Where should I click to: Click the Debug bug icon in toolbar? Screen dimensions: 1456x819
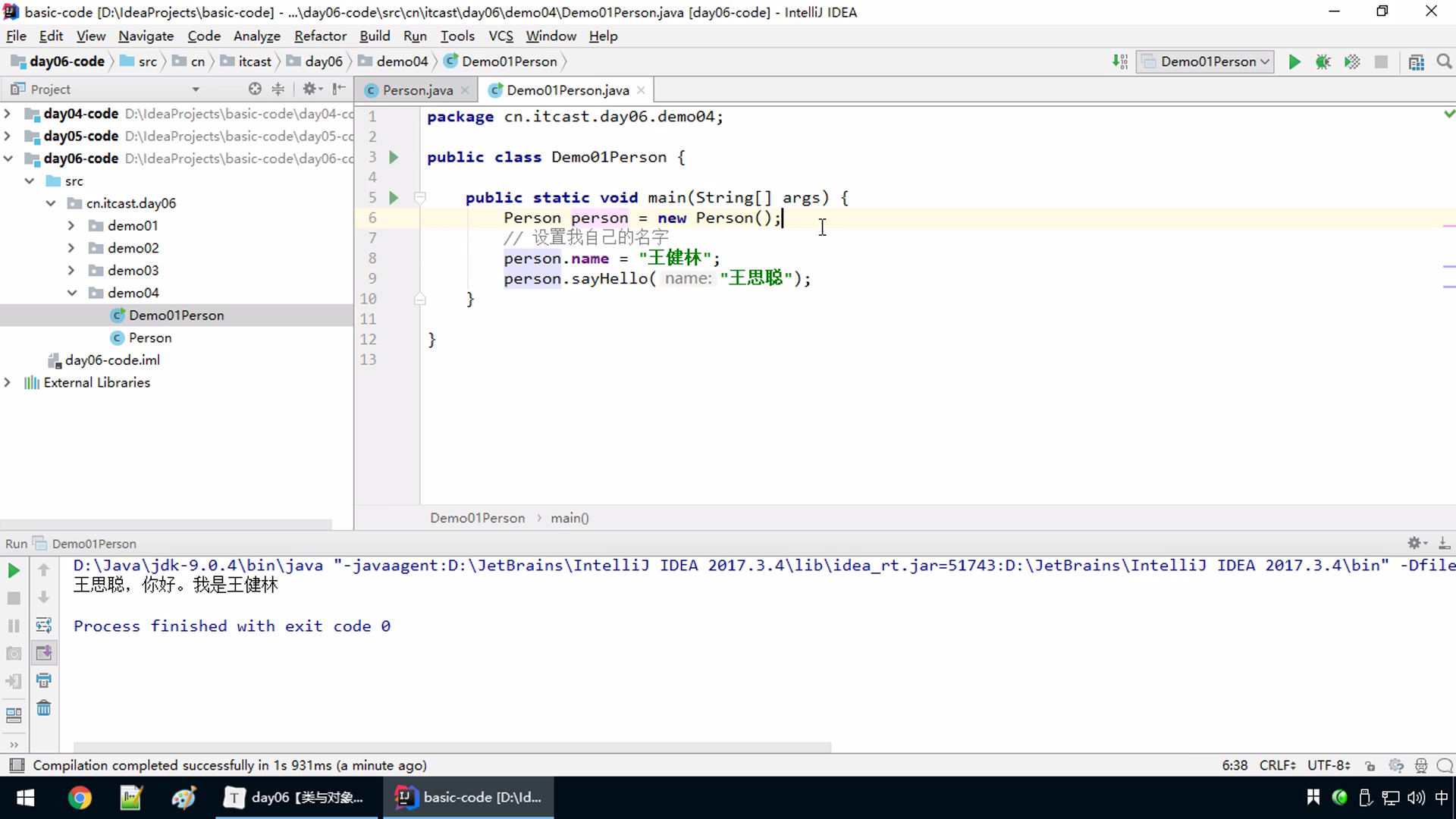(x=1323, y=62)
